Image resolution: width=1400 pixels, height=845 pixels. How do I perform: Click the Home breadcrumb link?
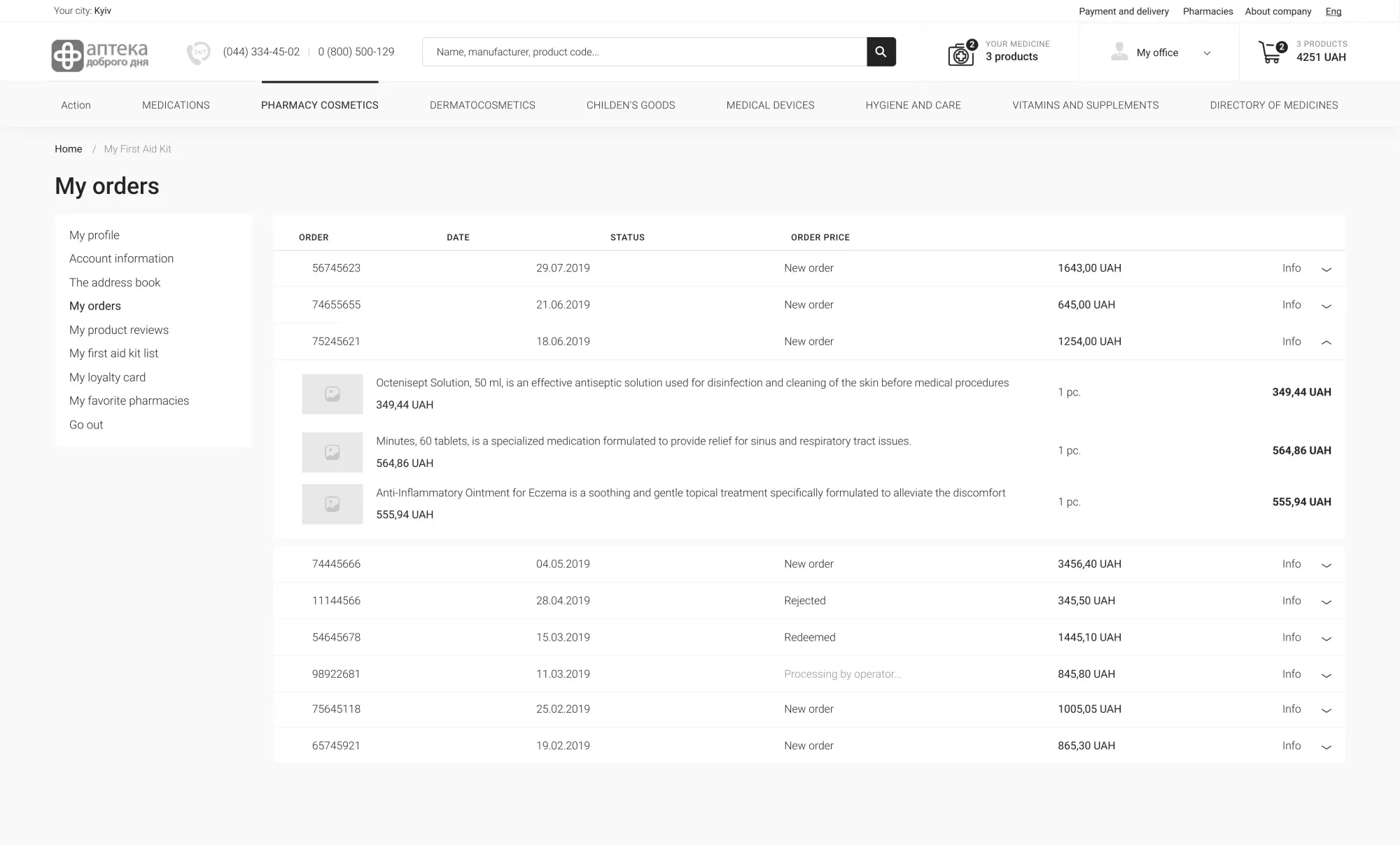[68, 149]
